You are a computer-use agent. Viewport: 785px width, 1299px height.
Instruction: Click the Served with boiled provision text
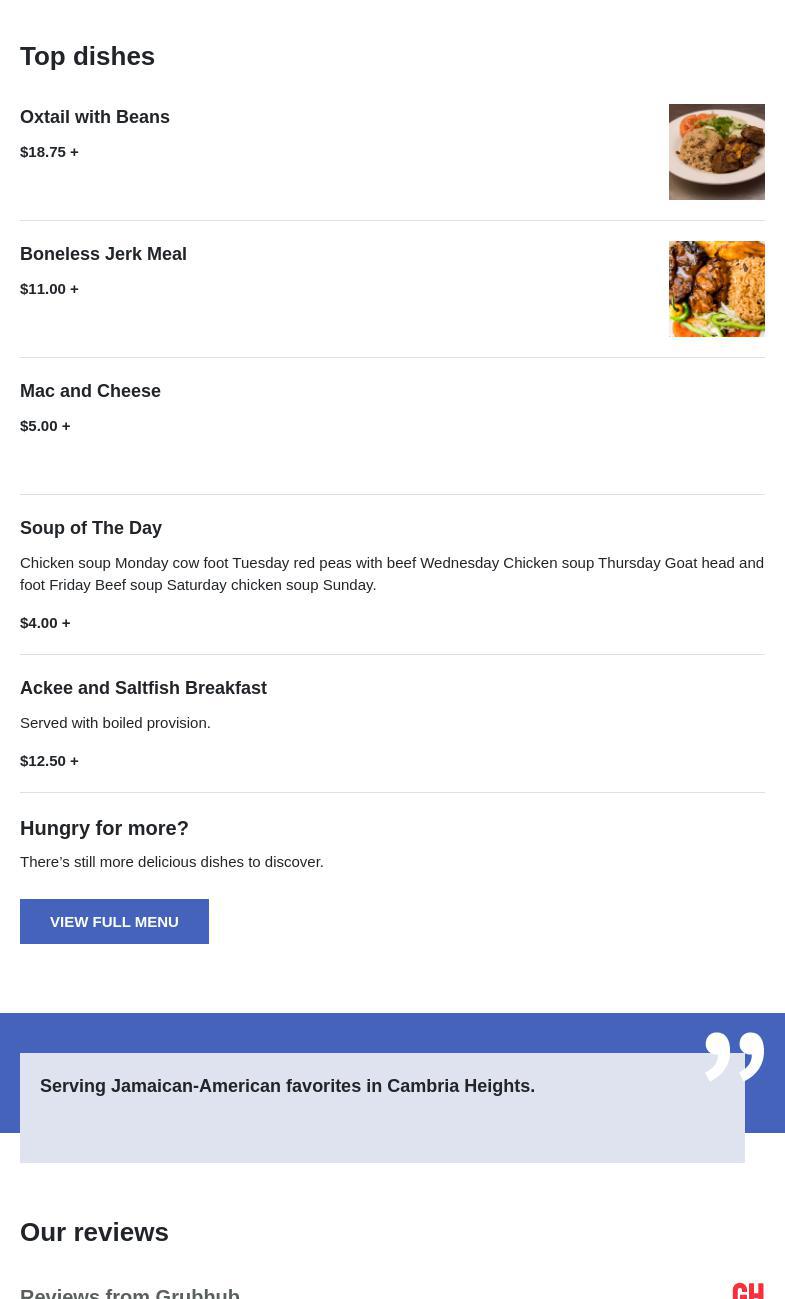115,723
